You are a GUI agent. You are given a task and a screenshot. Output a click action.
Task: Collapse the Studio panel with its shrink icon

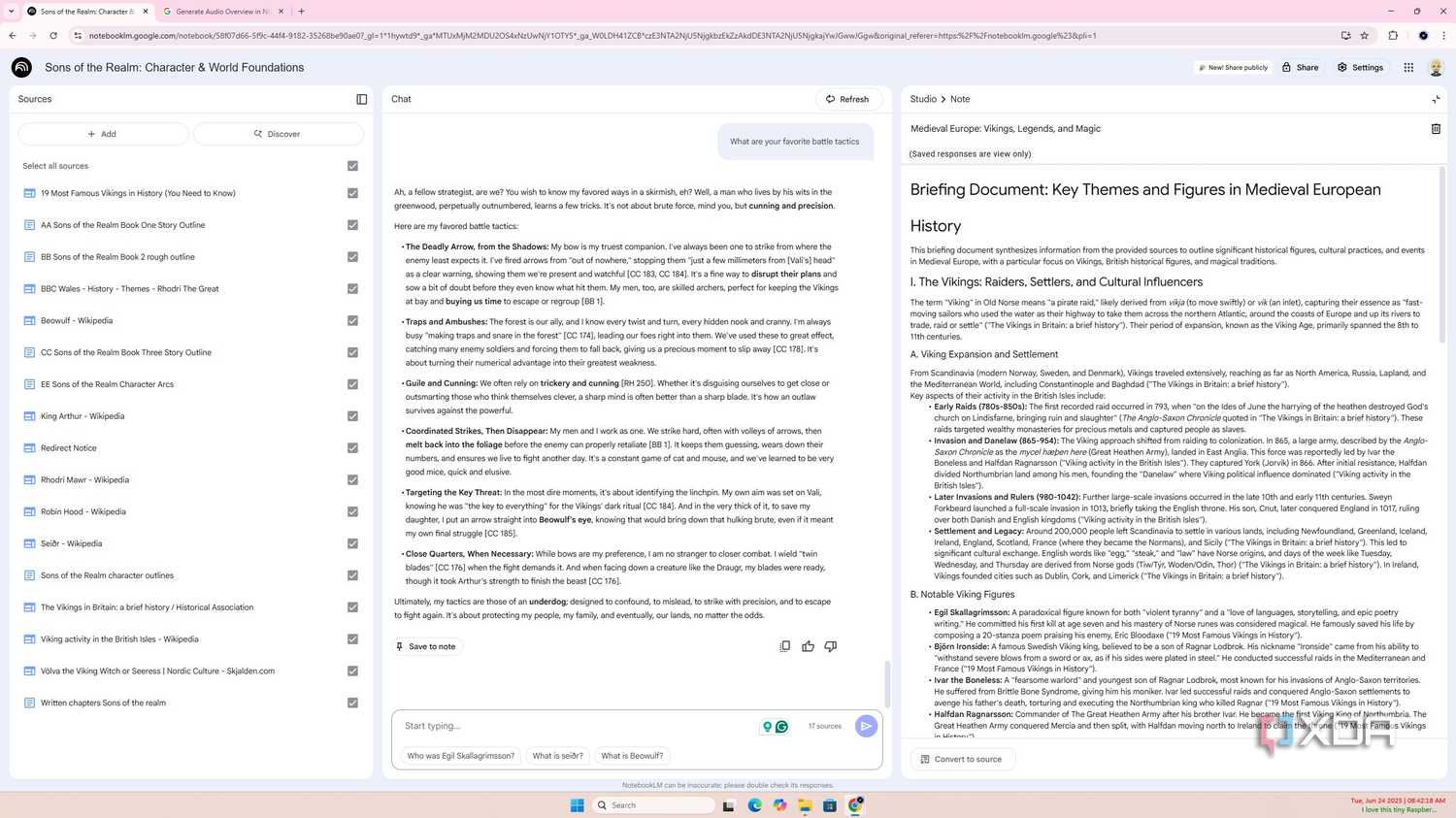tap(1436, 99)
